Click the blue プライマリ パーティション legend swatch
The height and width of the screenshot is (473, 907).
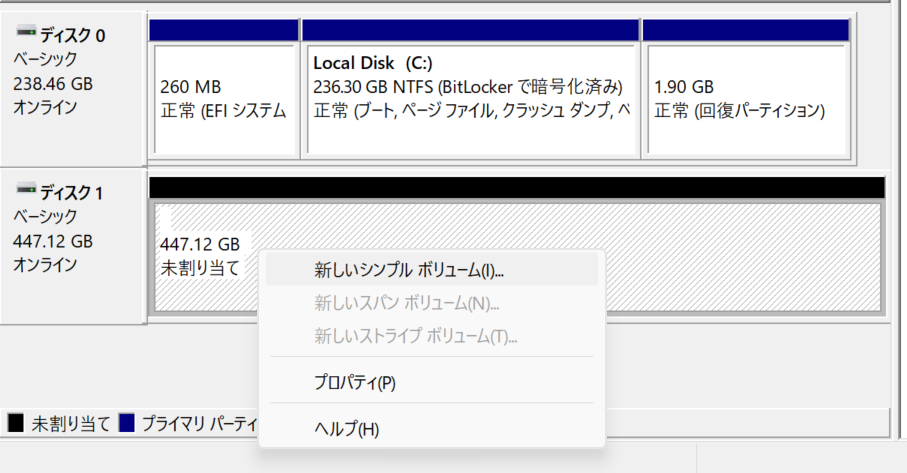point(127,423)
